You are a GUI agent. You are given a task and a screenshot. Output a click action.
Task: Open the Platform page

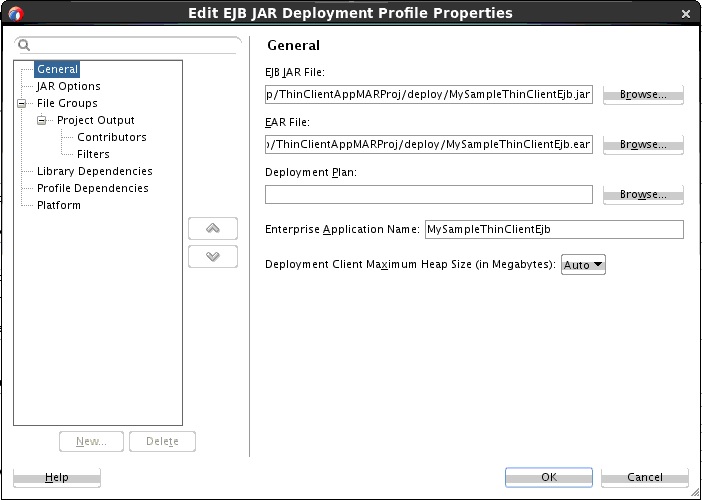coord(59,205)
